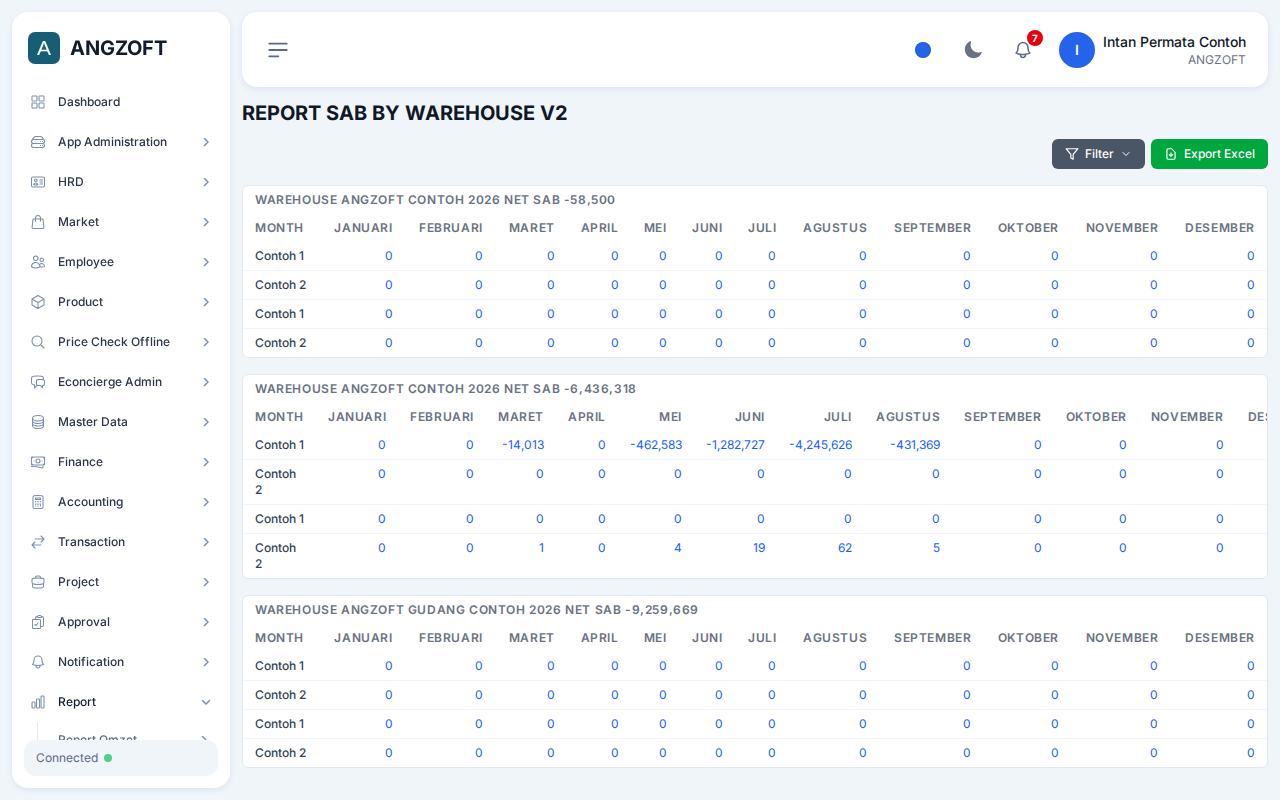Viewport: 1280px width, 800px height.
Task: Collapse the Report submenu chevron
Action: click(x=206, y=702)
